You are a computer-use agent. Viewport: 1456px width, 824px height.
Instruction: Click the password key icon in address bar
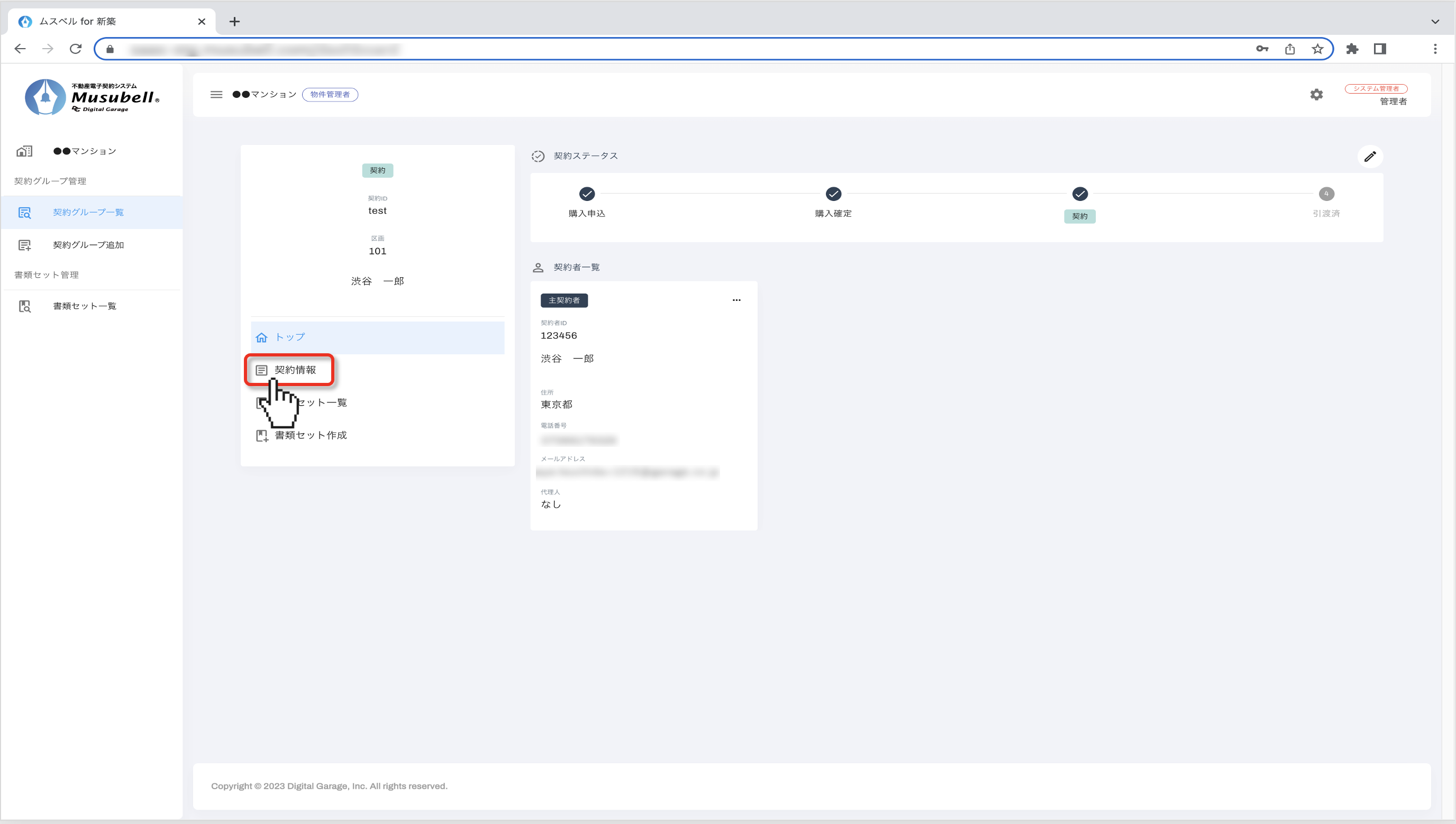(x=1262, y=49)
